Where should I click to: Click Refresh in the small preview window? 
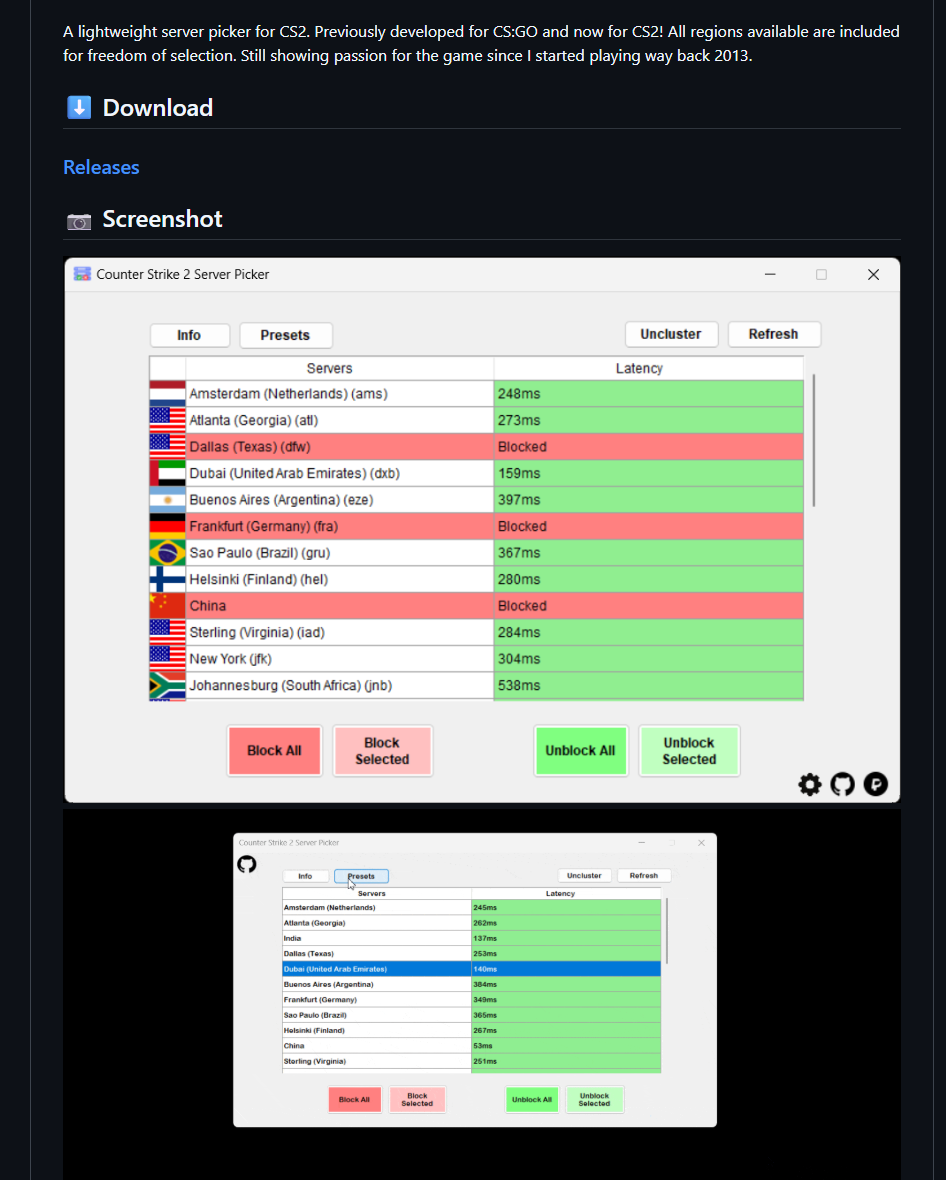coord(643,875)
